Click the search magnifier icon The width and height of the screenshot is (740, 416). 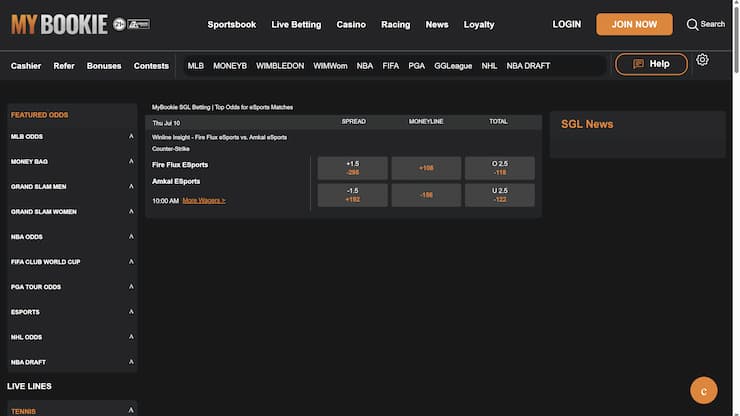[692, 25]
